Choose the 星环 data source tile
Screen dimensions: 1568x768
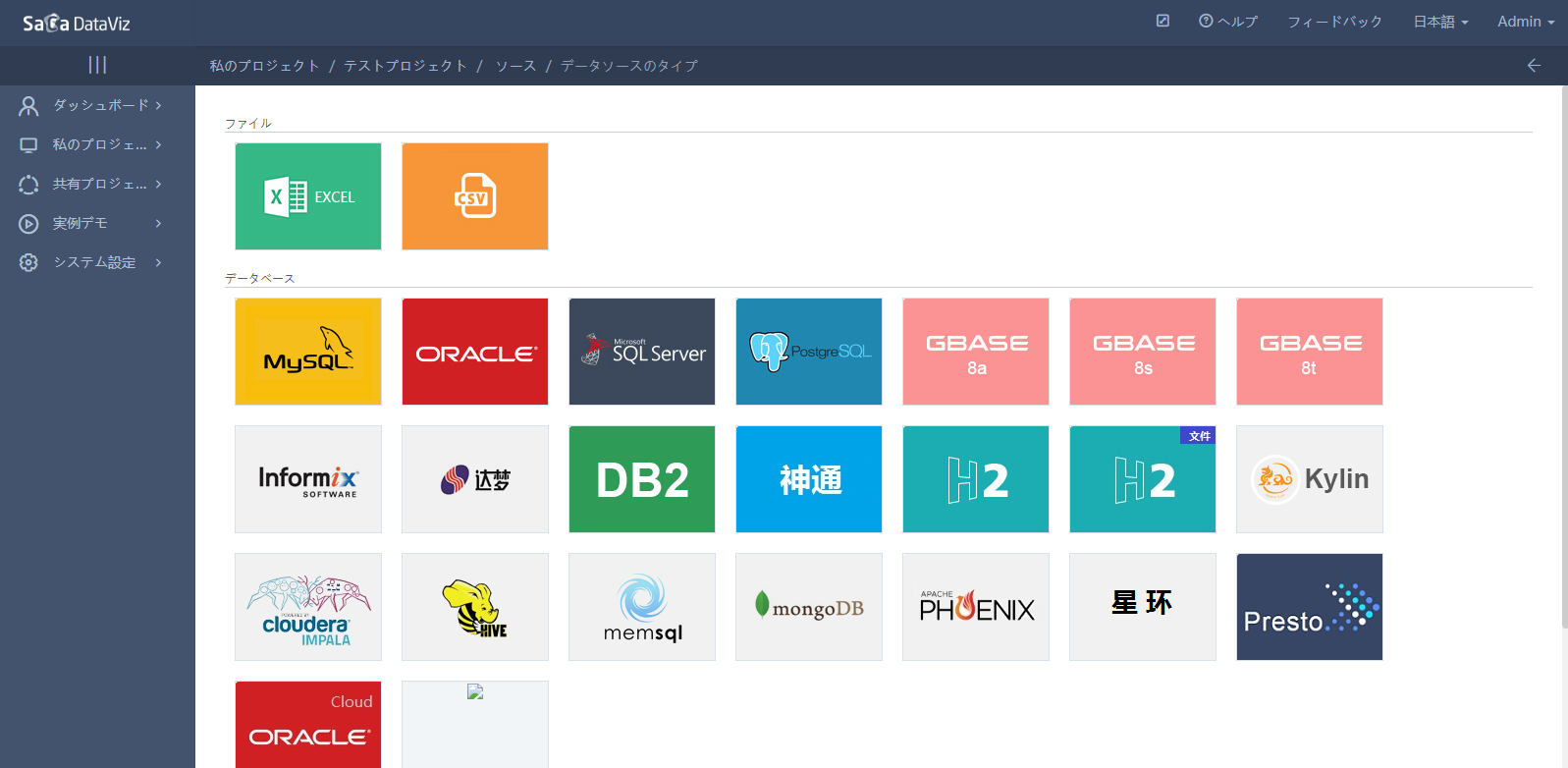(1143, 607)
